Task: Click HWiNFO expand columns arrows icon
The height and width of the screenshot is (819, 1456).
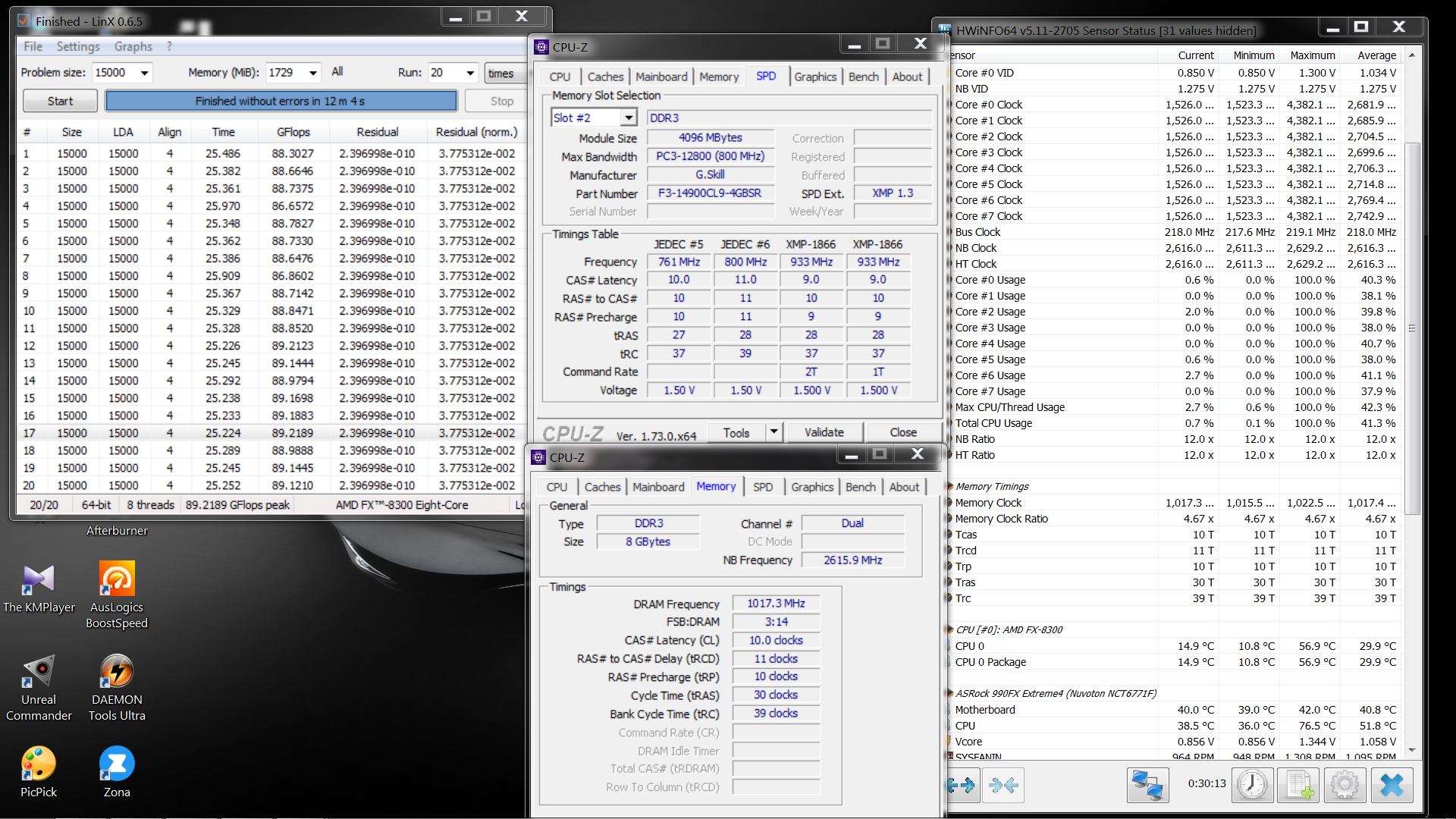Action: click(x=963, y=786)
